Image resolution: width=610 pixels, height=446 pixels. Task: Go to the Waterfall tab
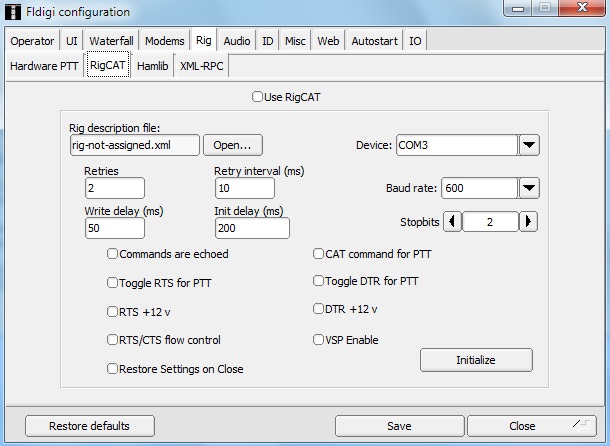pos(111,41)
